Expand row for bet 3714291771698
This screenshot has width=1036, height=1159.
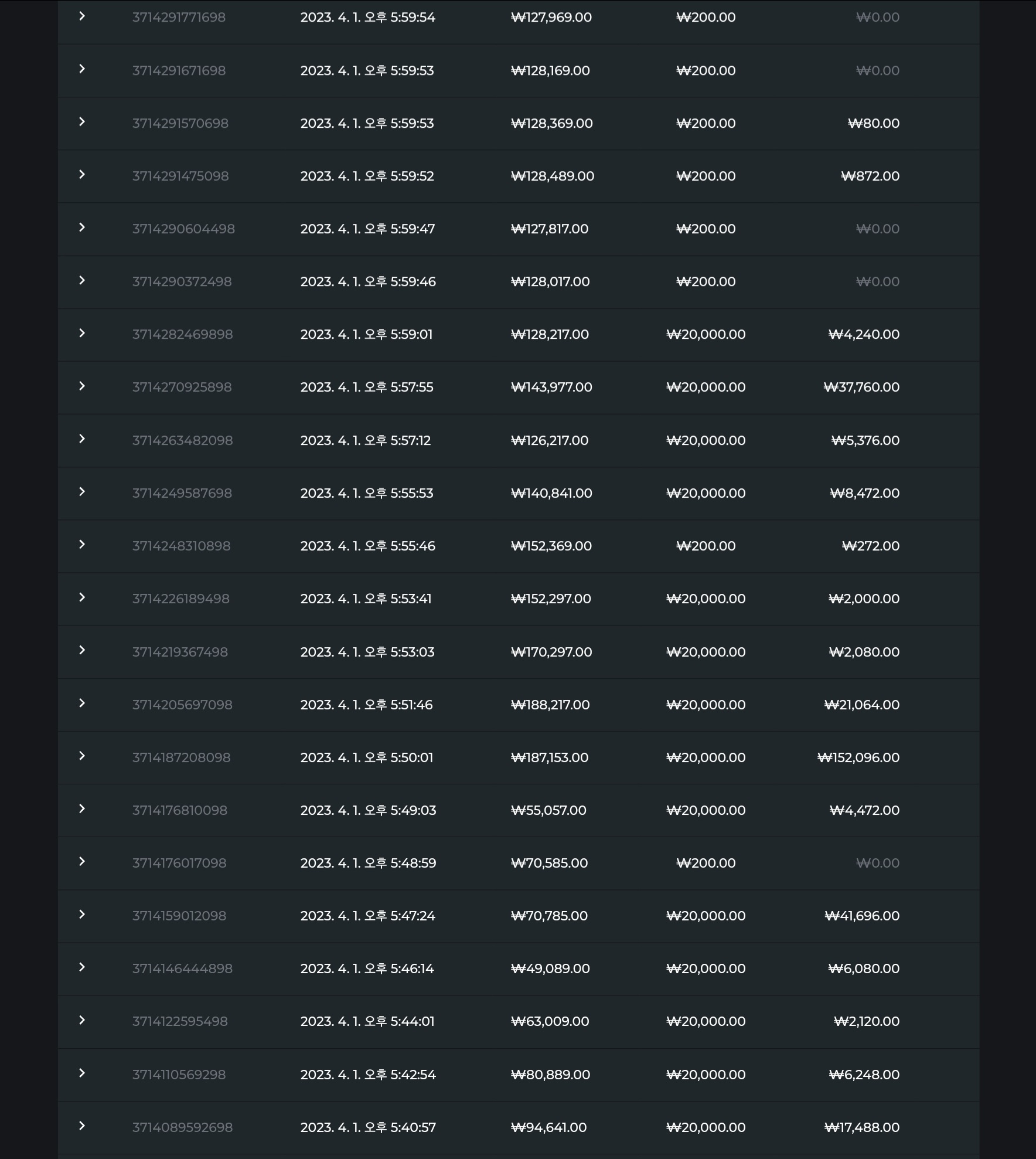[82, 16]
